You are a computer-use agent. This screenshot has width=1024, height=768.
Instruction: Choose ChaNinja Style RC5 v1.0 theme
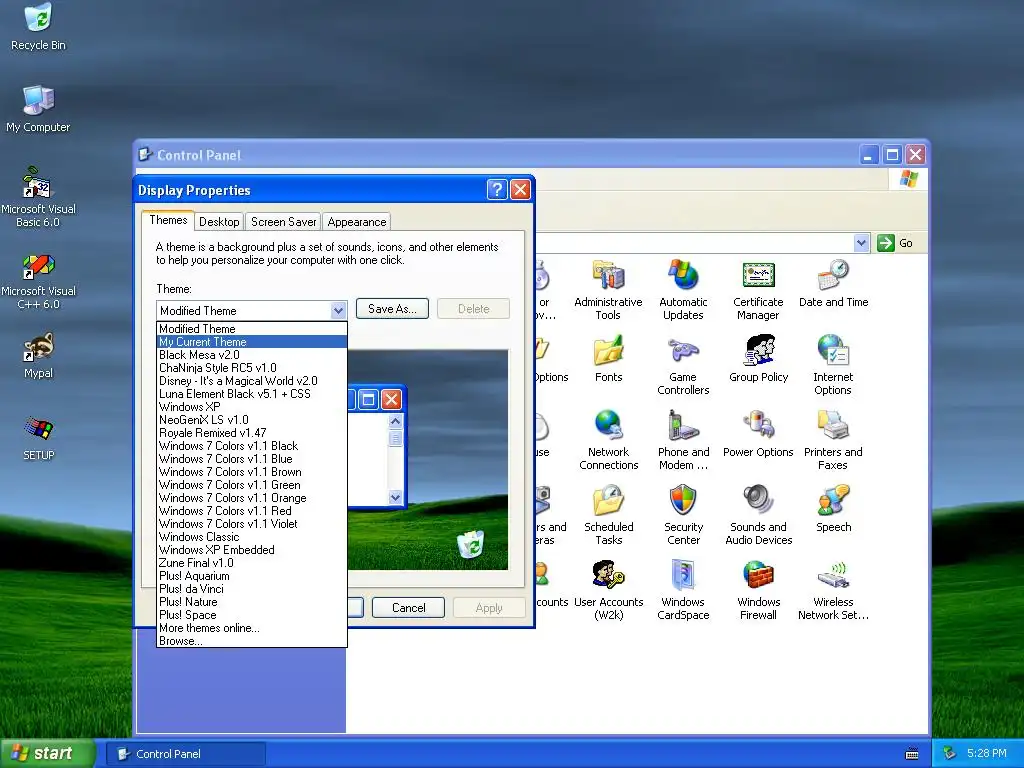[251, 368]
